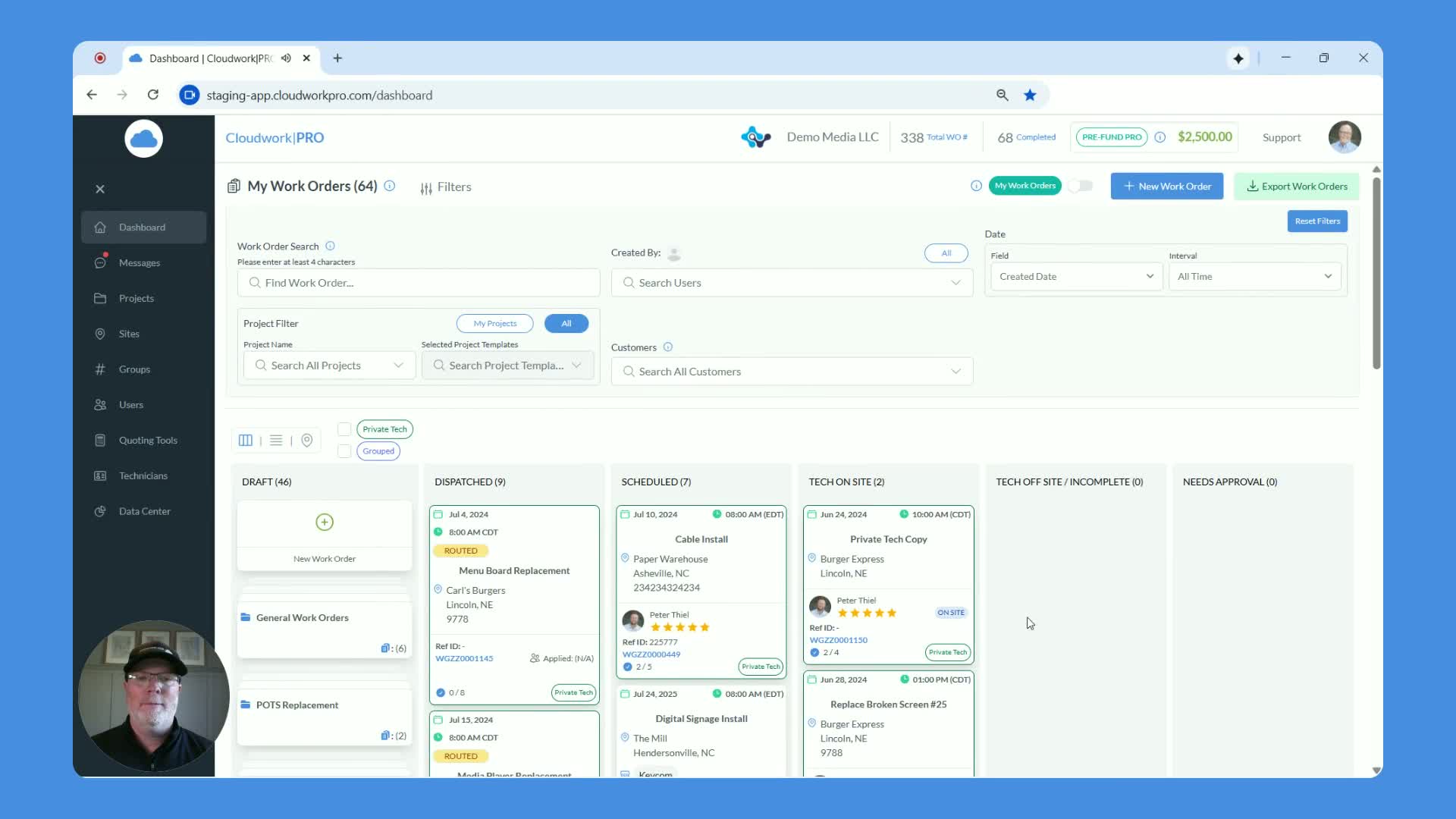This screenshot has width=1456, height=819.
Task: Expand the Search Users dropdown
Action: pos(792,283)
